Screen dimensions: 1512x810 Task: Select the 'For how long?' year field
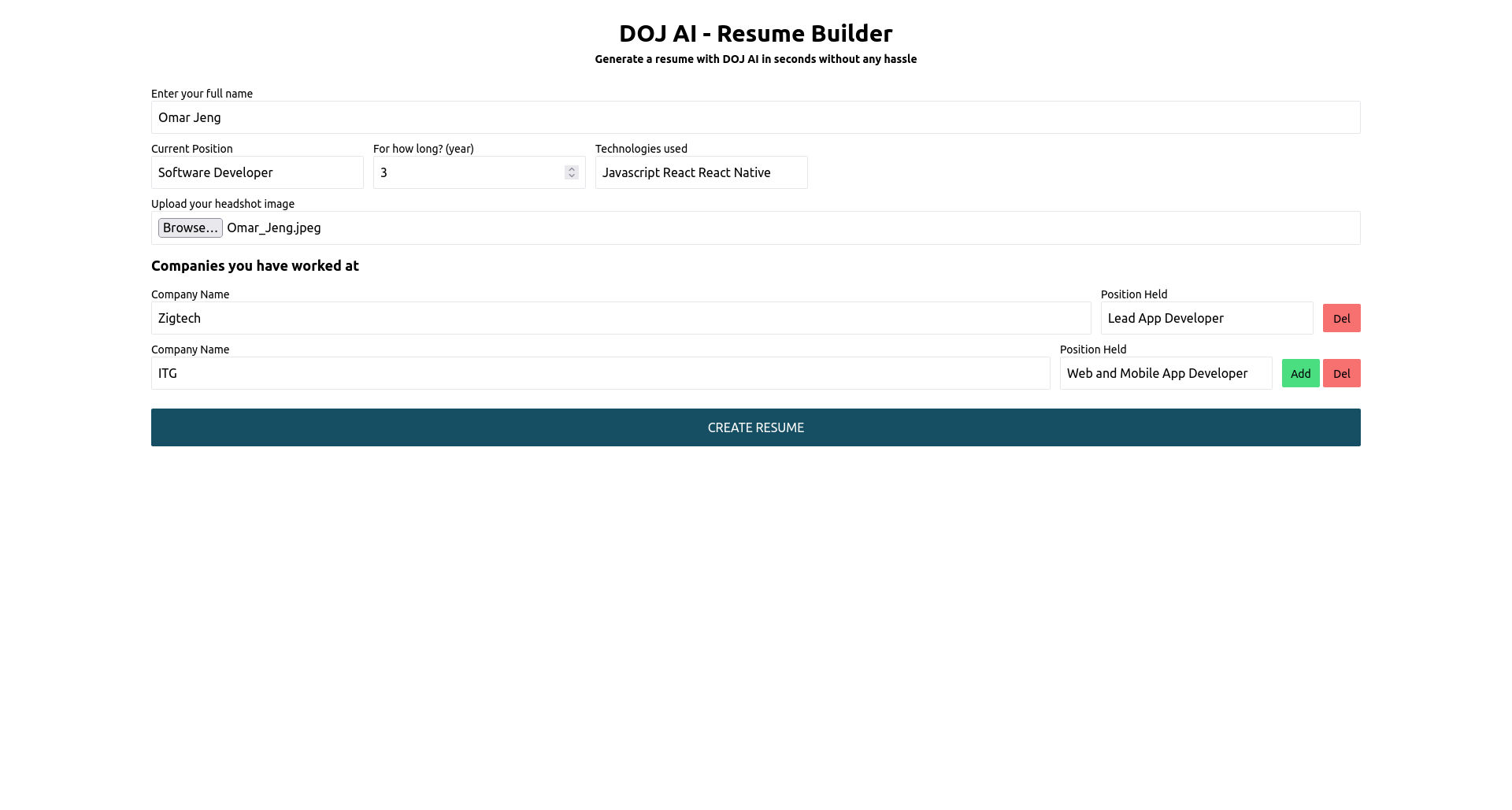465,172
